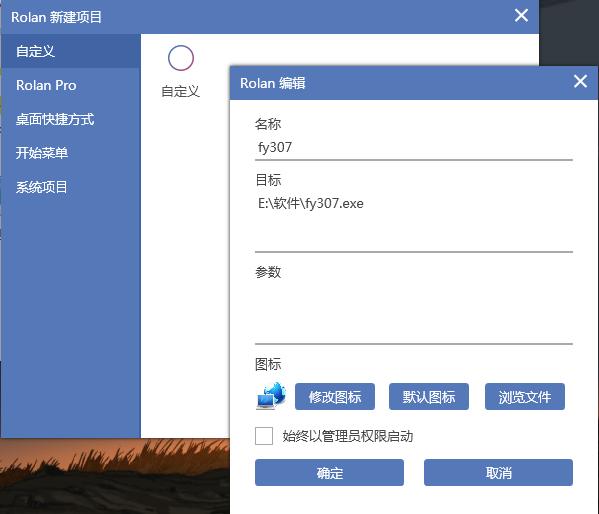Click 浏览文件 to browse files
Image resolution: width=599 pixels, height=514 pixels.
[525, 397]
